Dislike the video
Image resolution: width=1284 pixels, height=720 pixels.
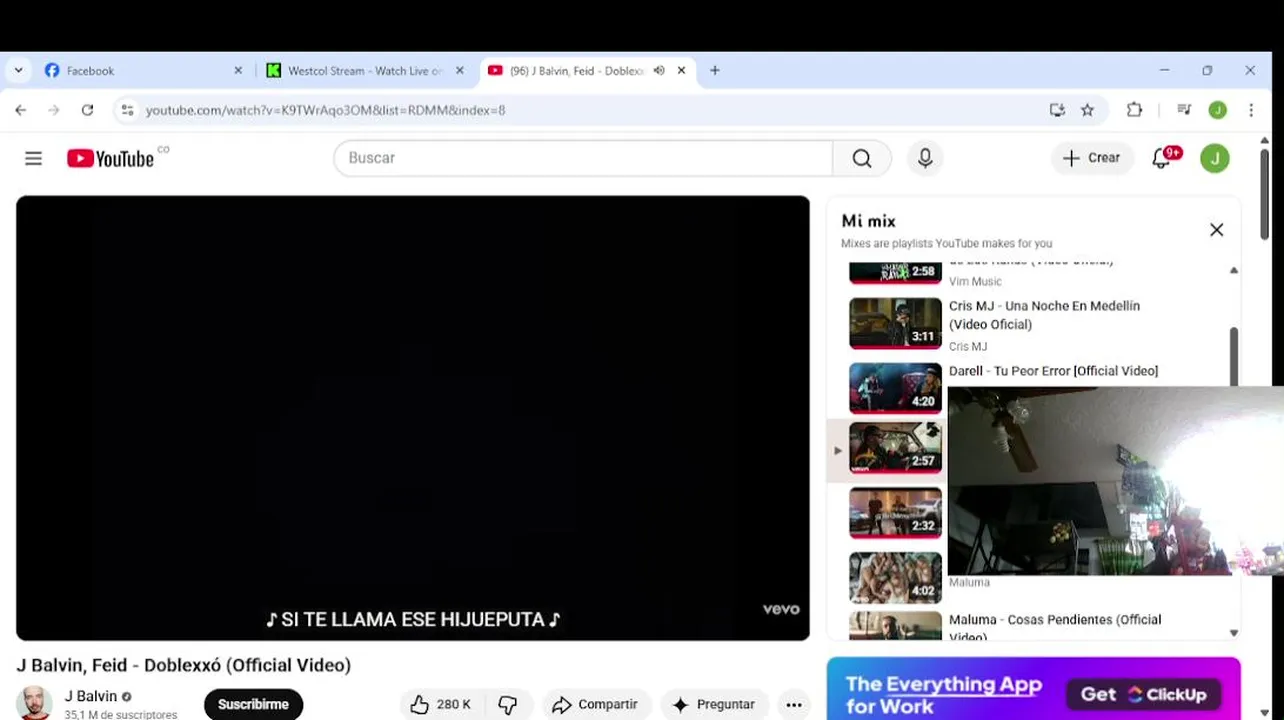pyautogui.click(x=508, y=704)
